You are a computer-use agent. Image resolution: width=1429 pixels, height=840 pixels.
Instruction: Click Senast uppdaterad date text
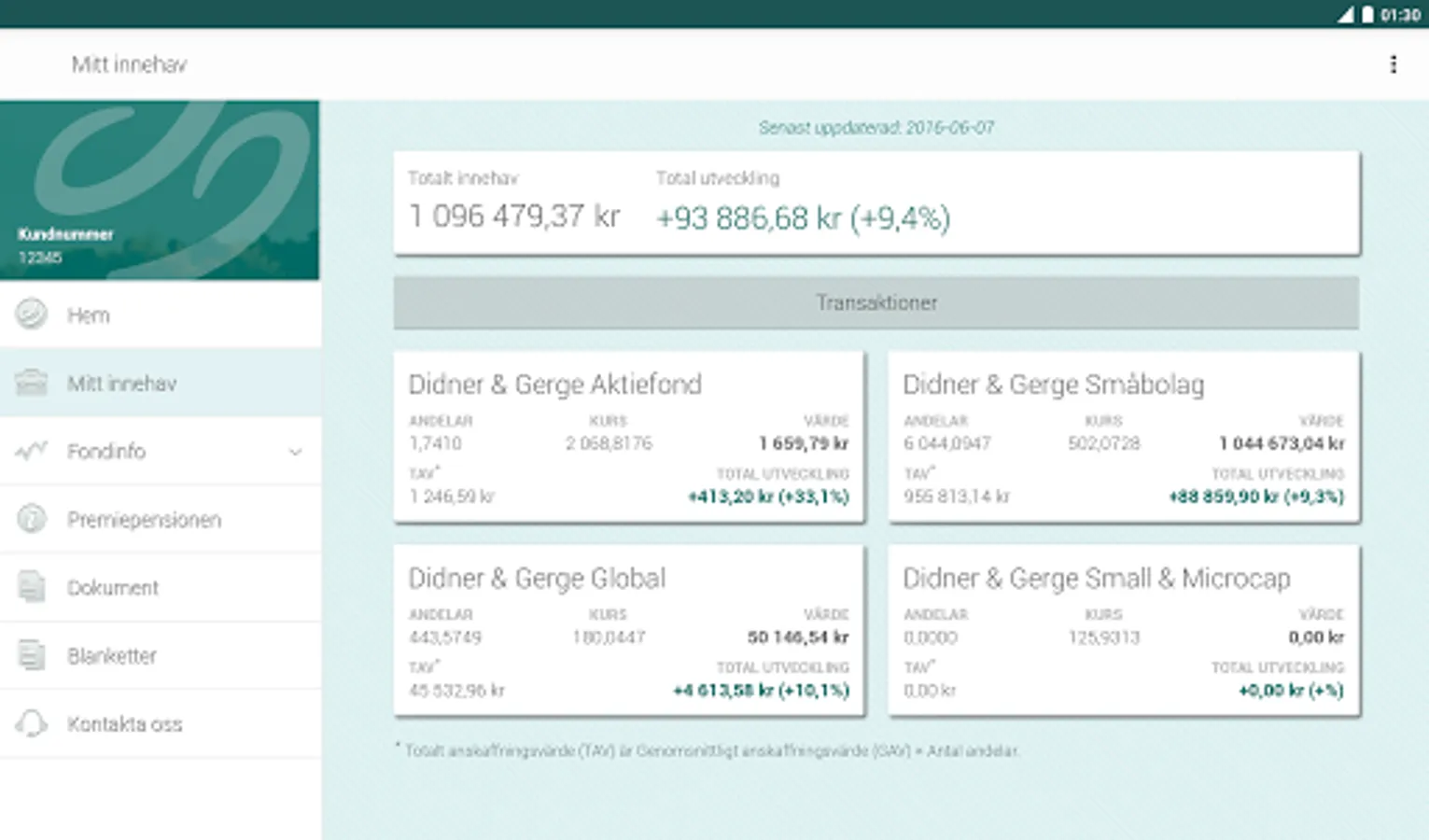tap(876, 127)
